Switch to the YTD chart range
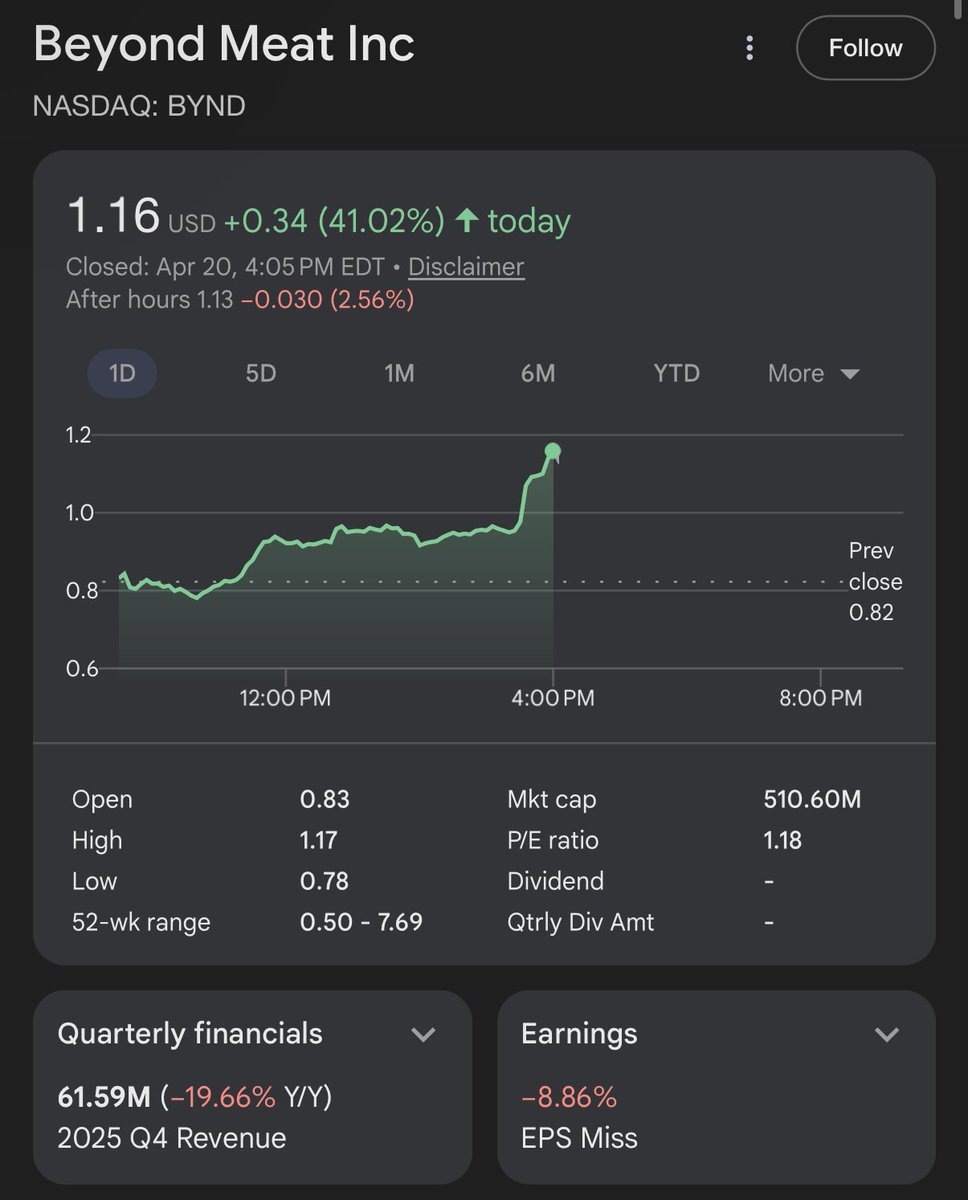This screenshot has height=1200, width=968. click(677, 374)
